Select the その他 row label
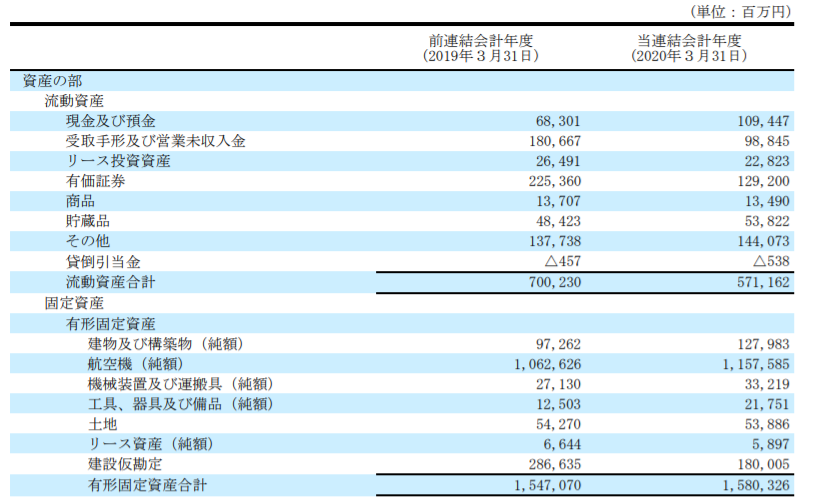This screenshot has height=497, width=839. 88,241
